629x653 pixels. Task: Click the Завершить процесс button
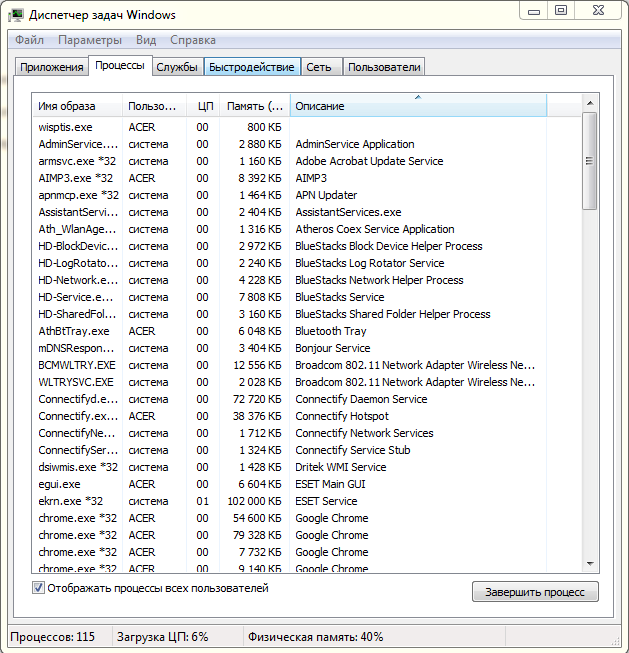click(x=535, y=592)
